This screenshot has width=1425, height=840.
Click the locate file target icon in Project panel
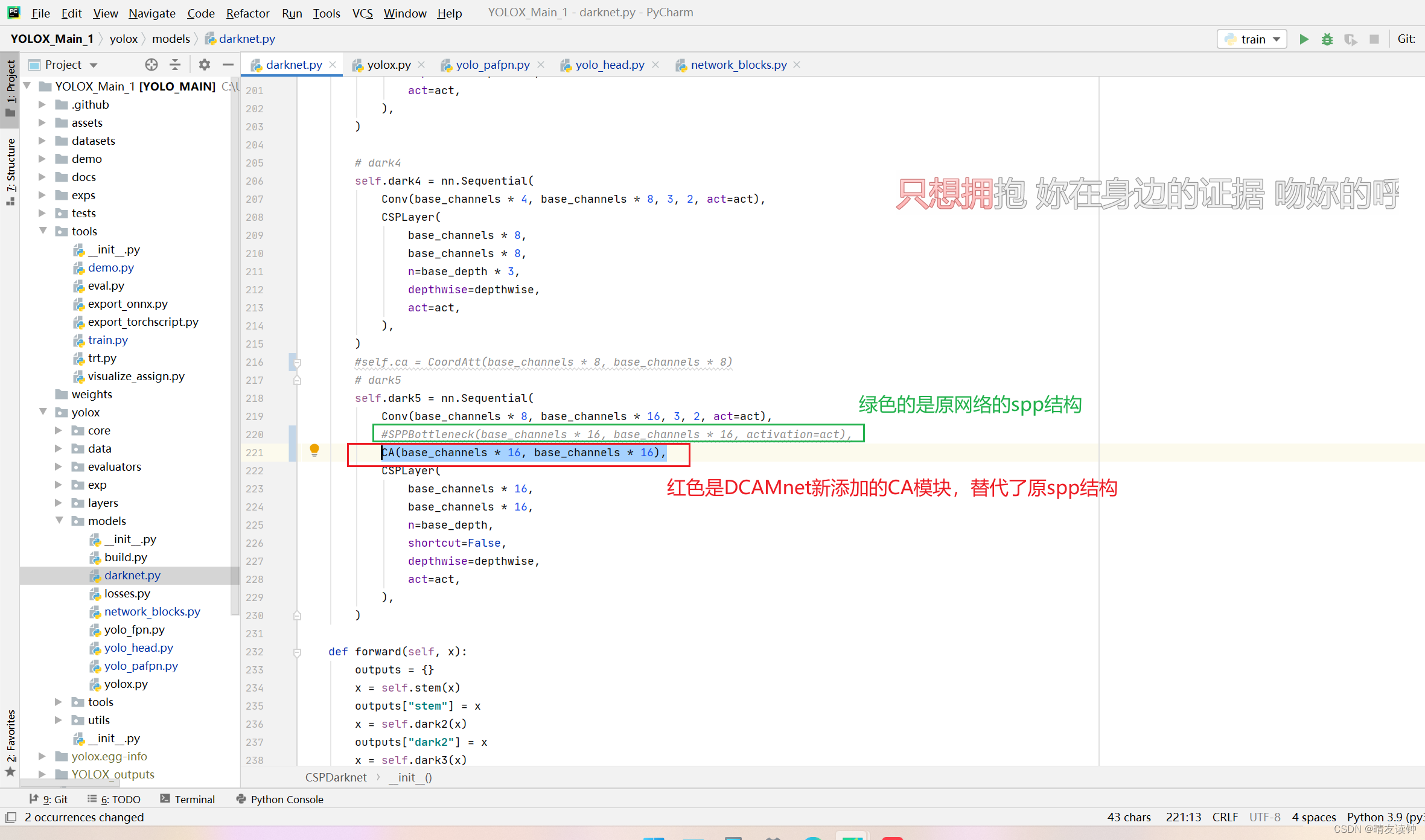tap(151, 65)
